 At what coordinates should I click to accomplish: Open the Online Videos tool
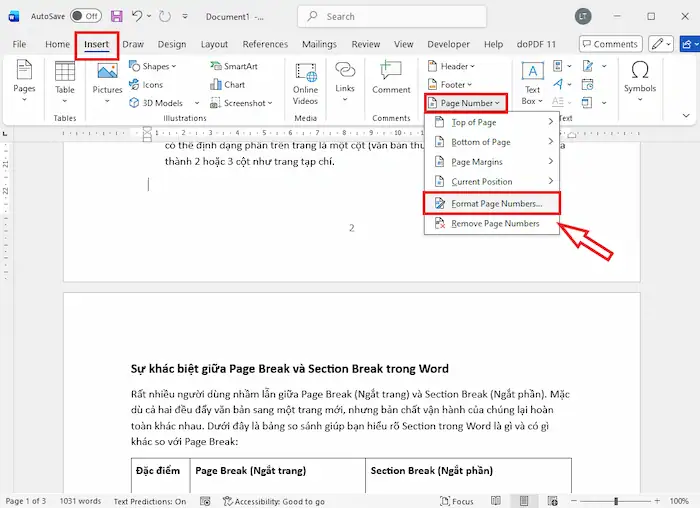pyautogui.click(x=305, y=82)
